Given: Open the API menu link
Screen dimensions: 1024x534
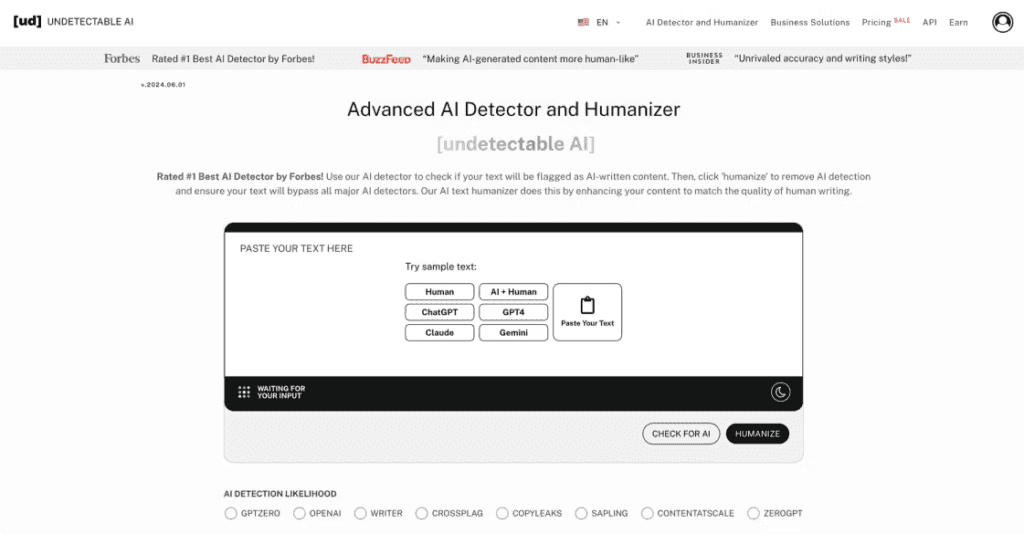Looking at the screenshot, I should pyautogui.click(x=929, y=22).
